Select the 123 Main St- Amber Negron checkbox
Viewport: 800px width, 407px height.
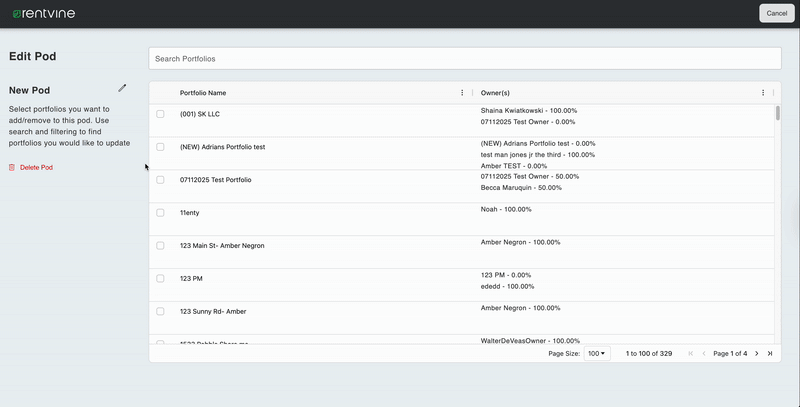coord(160,245)
